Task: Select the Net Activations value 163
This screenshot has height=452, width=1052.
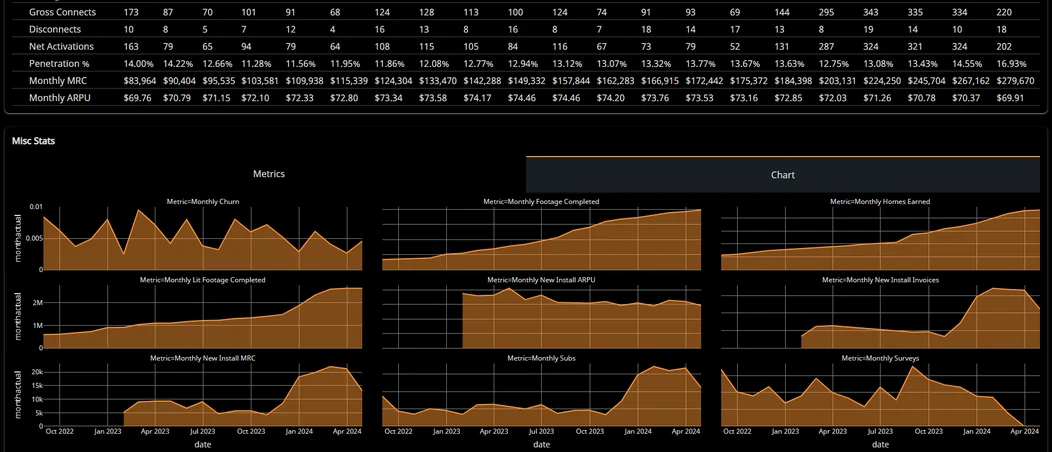Action: click(x=132, y=46)
